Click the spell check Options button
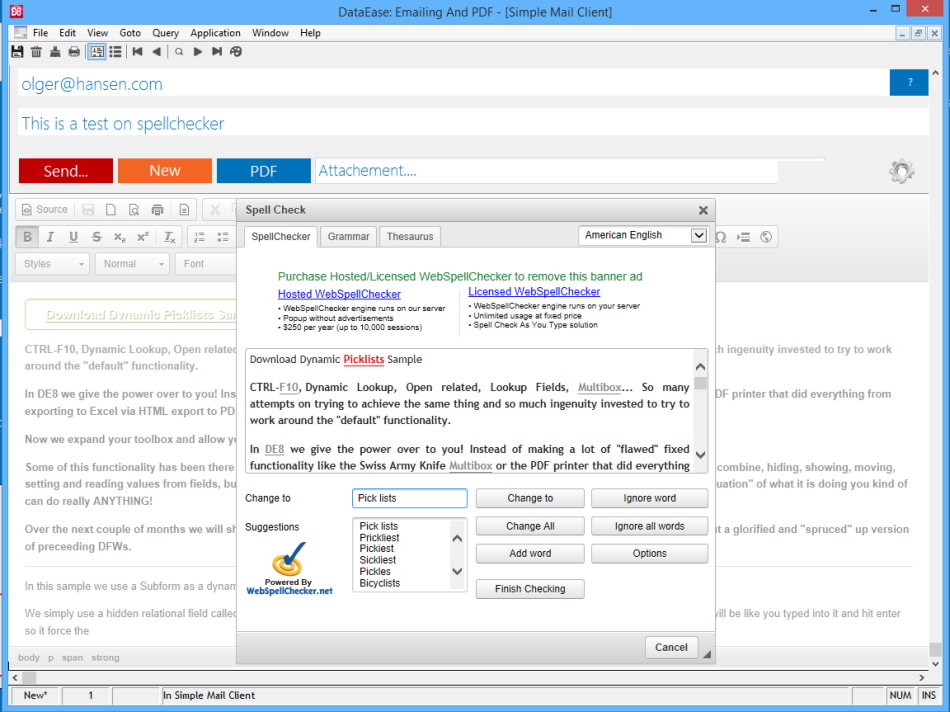Image resolution: width=950 pixels, height=712 pixels. 649,553
